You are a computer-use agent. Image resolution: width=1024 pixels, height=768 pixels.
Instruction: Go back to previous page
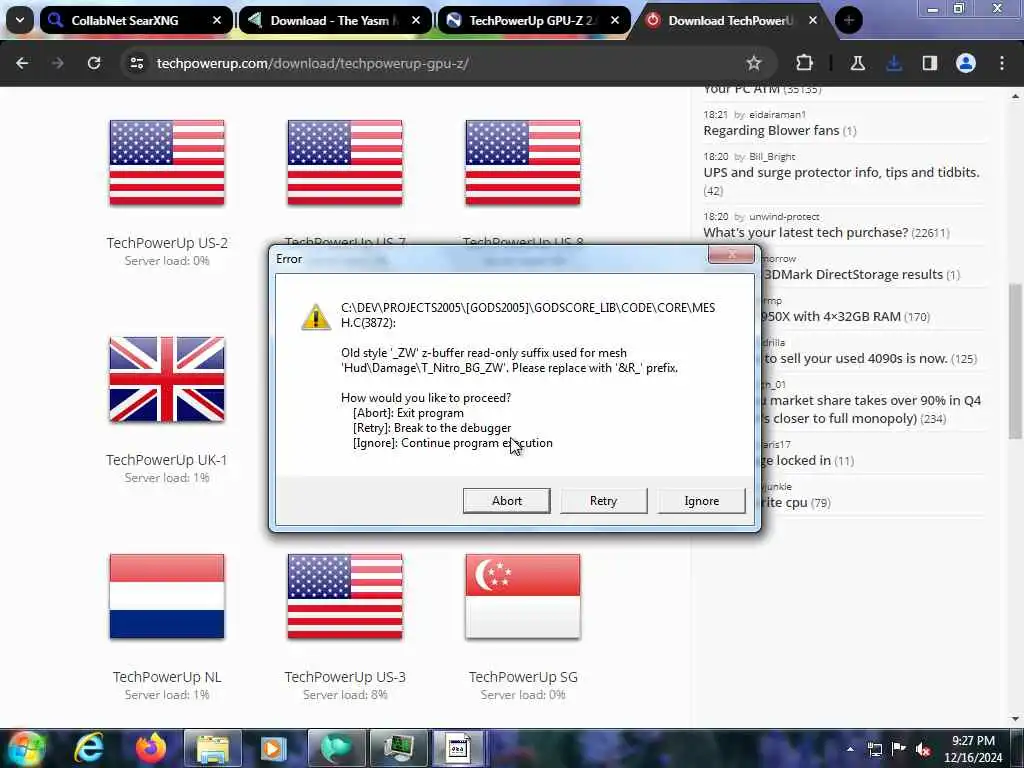point(22,63)
